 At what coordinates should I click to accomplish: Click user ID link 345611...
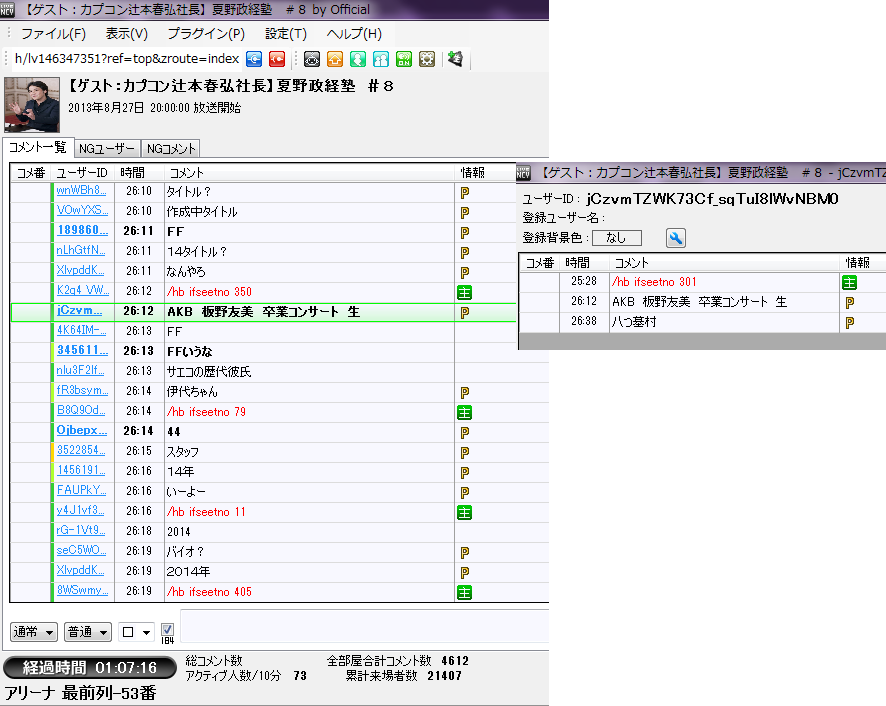82,350
